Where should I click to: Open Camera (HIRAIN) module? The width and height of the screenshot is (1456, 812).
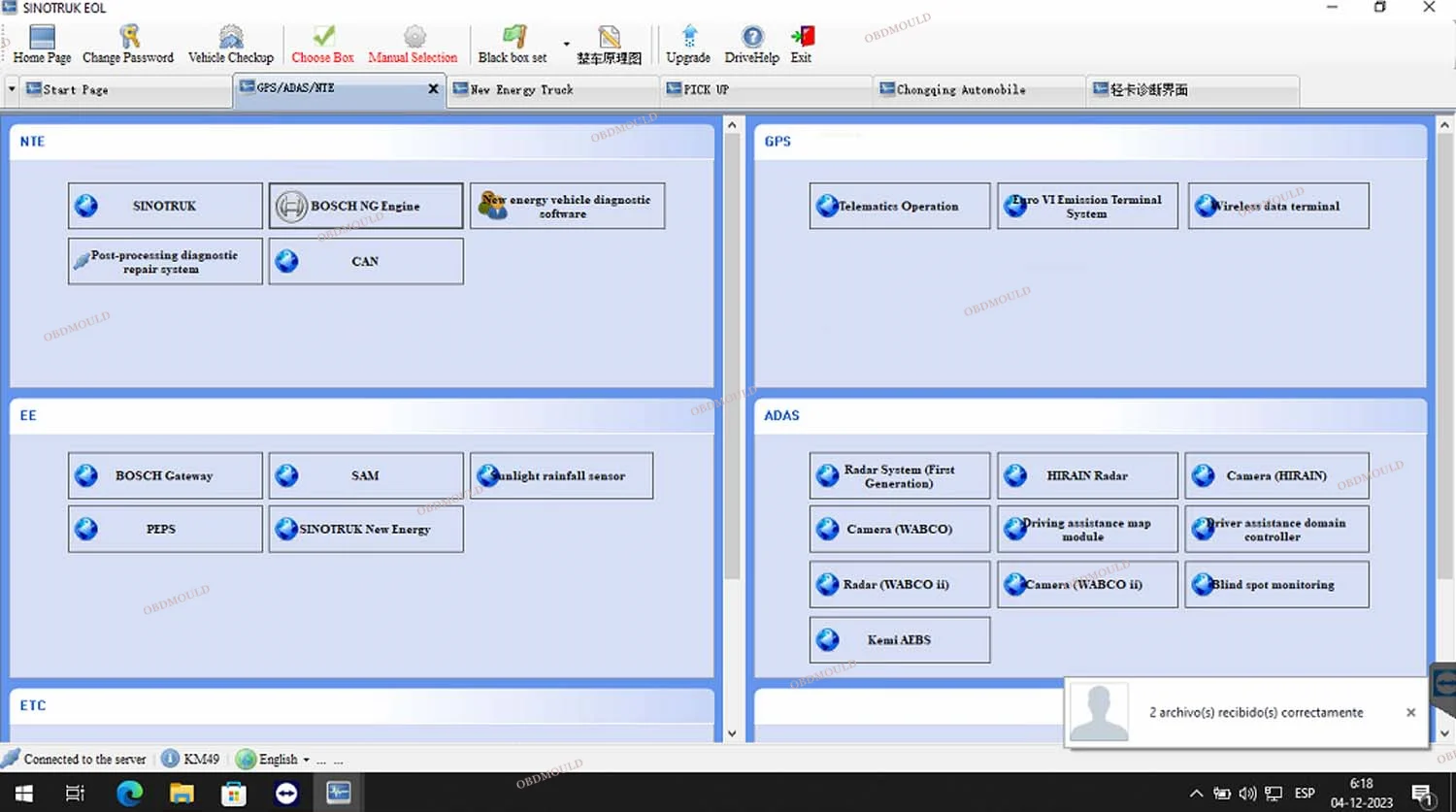point(1277,475)
